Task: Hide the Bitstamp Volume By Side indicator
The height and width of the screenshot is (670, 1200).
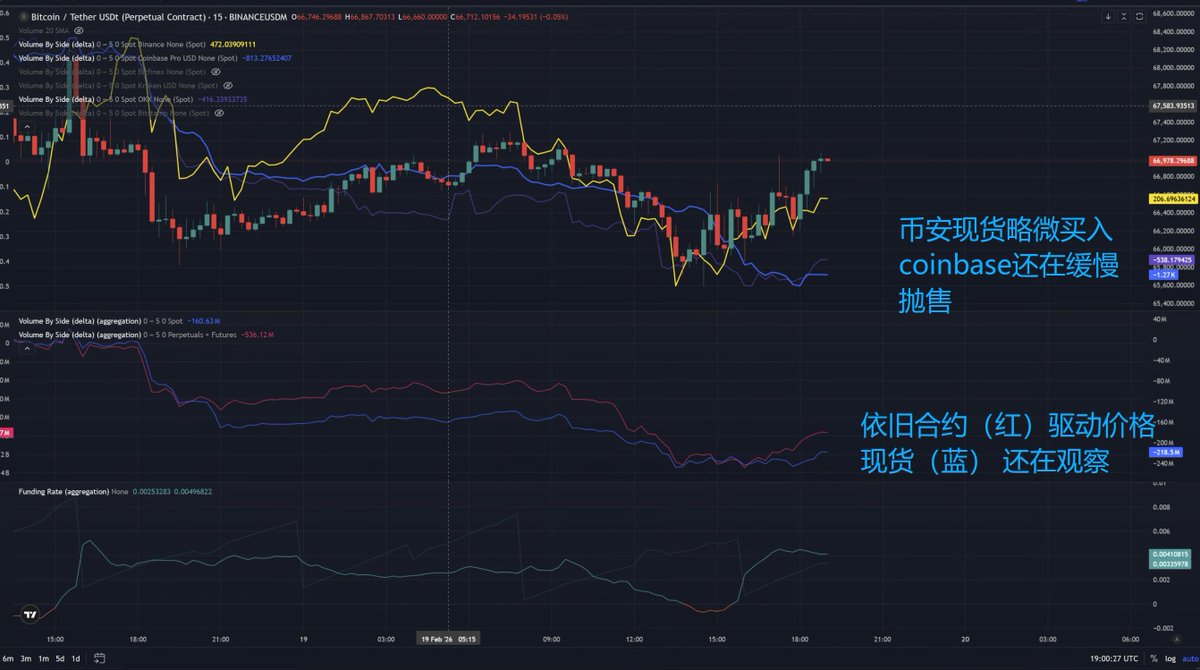Action: (219, 113)
